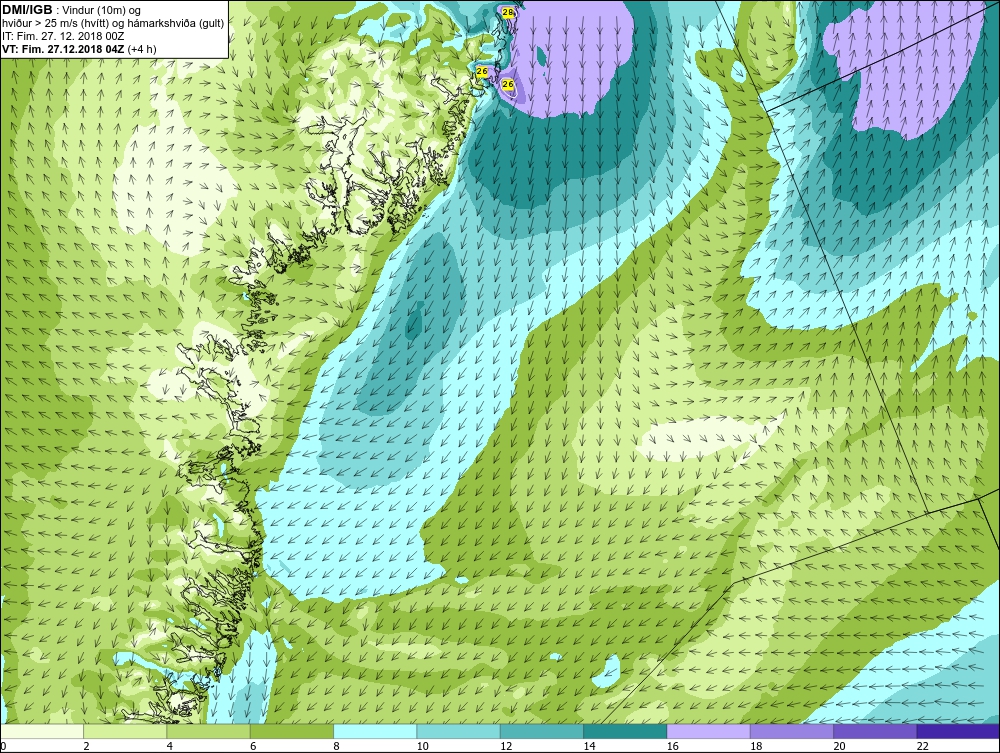Click the "VT: Fim. 27.12.2018 04Z" valid time text

(64, 49)
